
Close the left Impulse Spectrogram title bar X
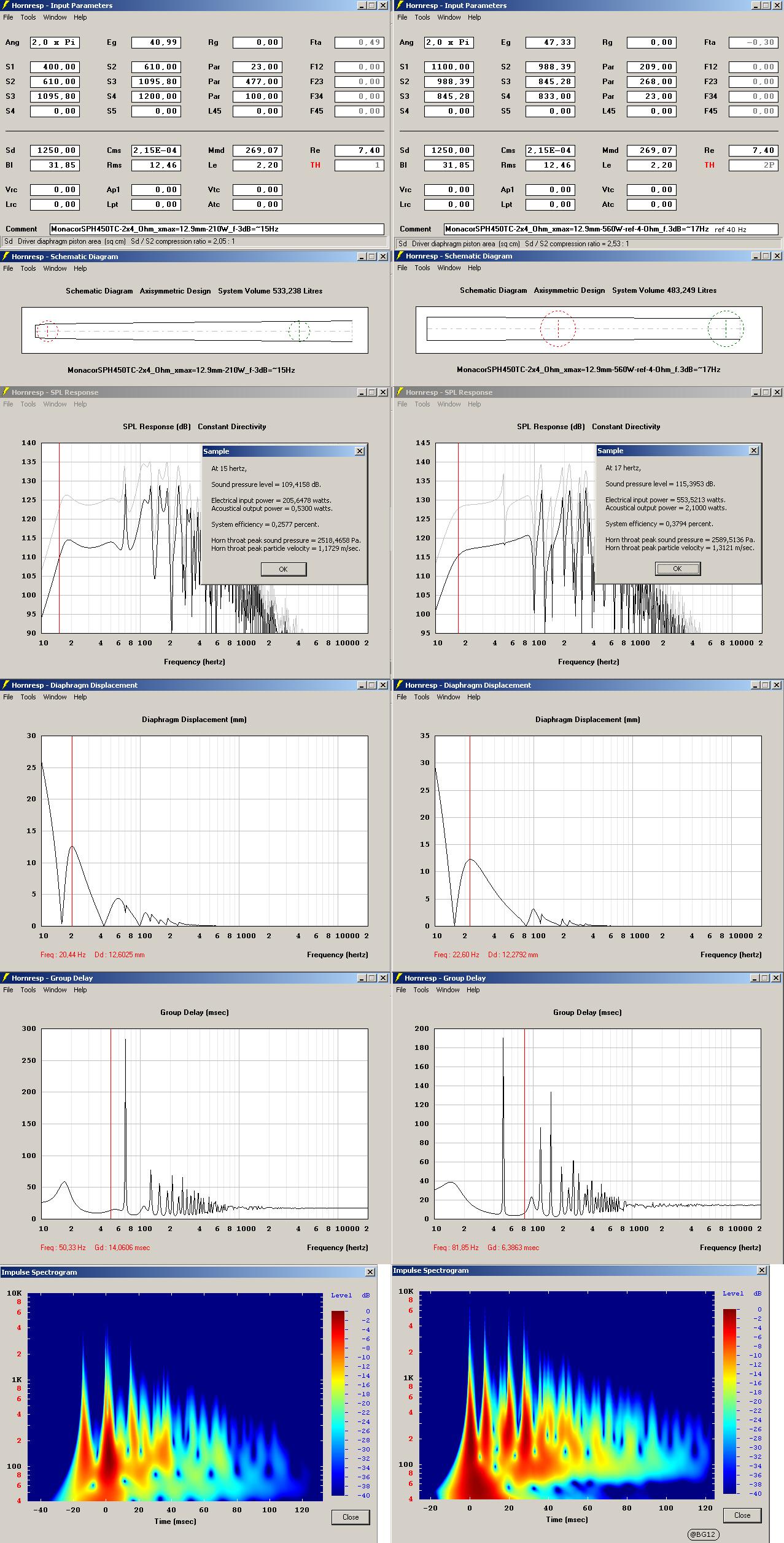(x=370, y=1272)
